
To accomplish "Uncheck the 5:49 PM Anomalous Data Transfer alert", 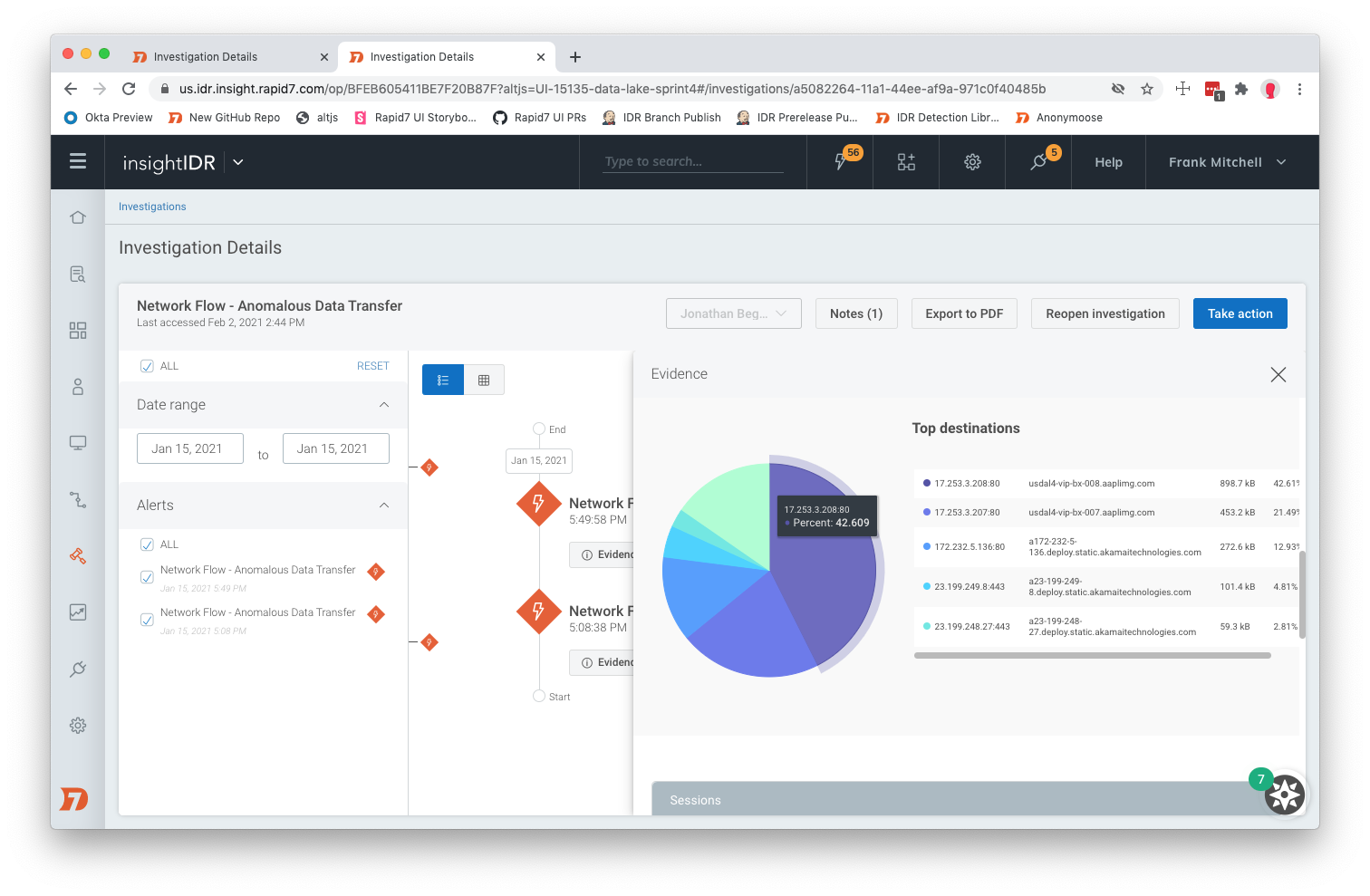I will [x=147, y=577].
